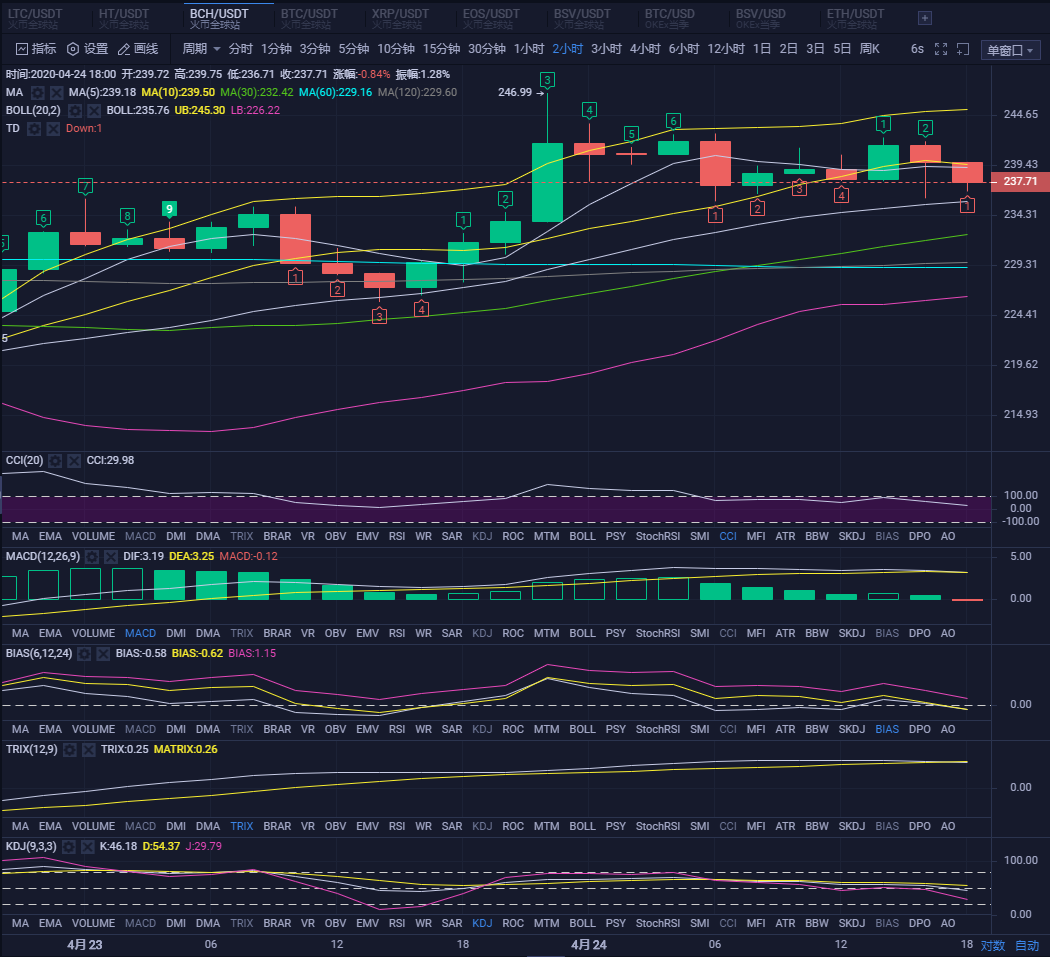Click the 237.71 current price label

point(1020,181)
